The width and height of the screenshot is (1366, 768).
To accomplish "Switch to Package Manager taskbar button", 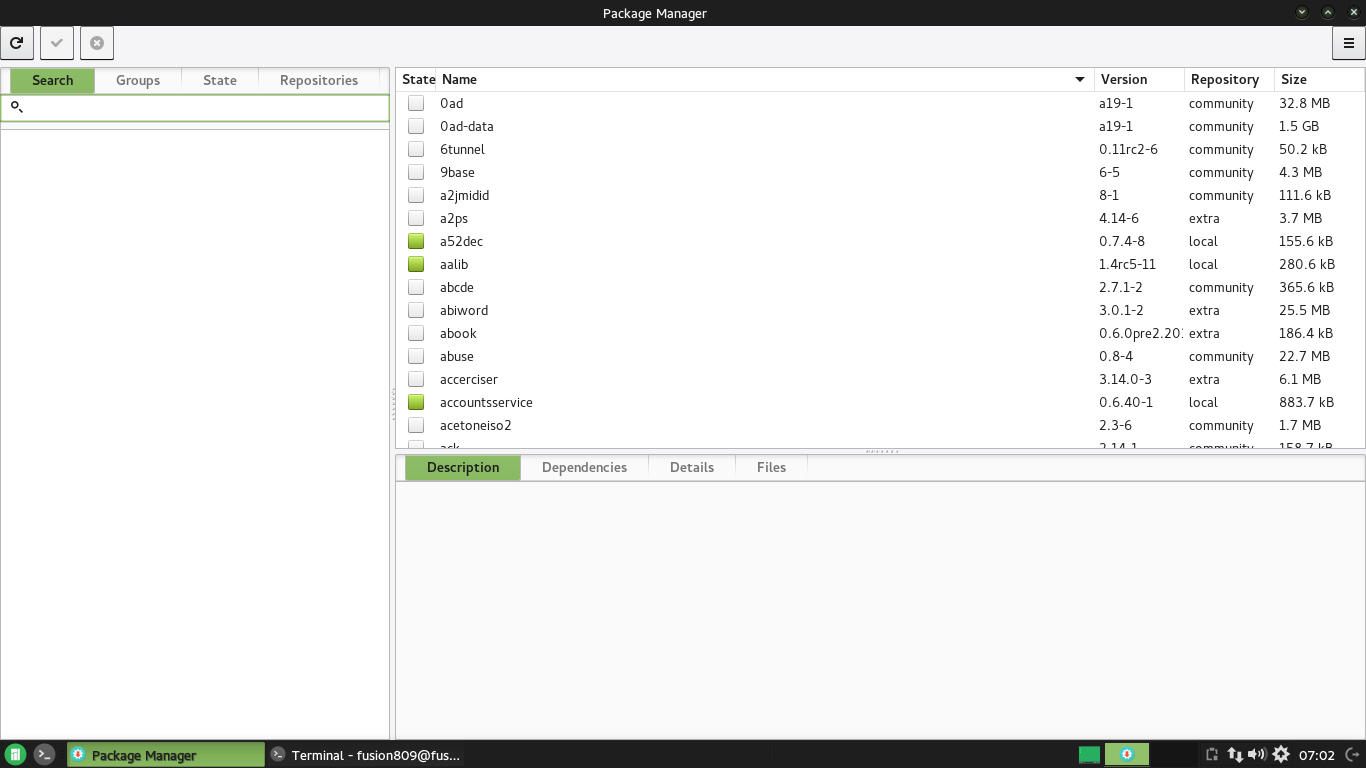I will (x=166, y=755).
